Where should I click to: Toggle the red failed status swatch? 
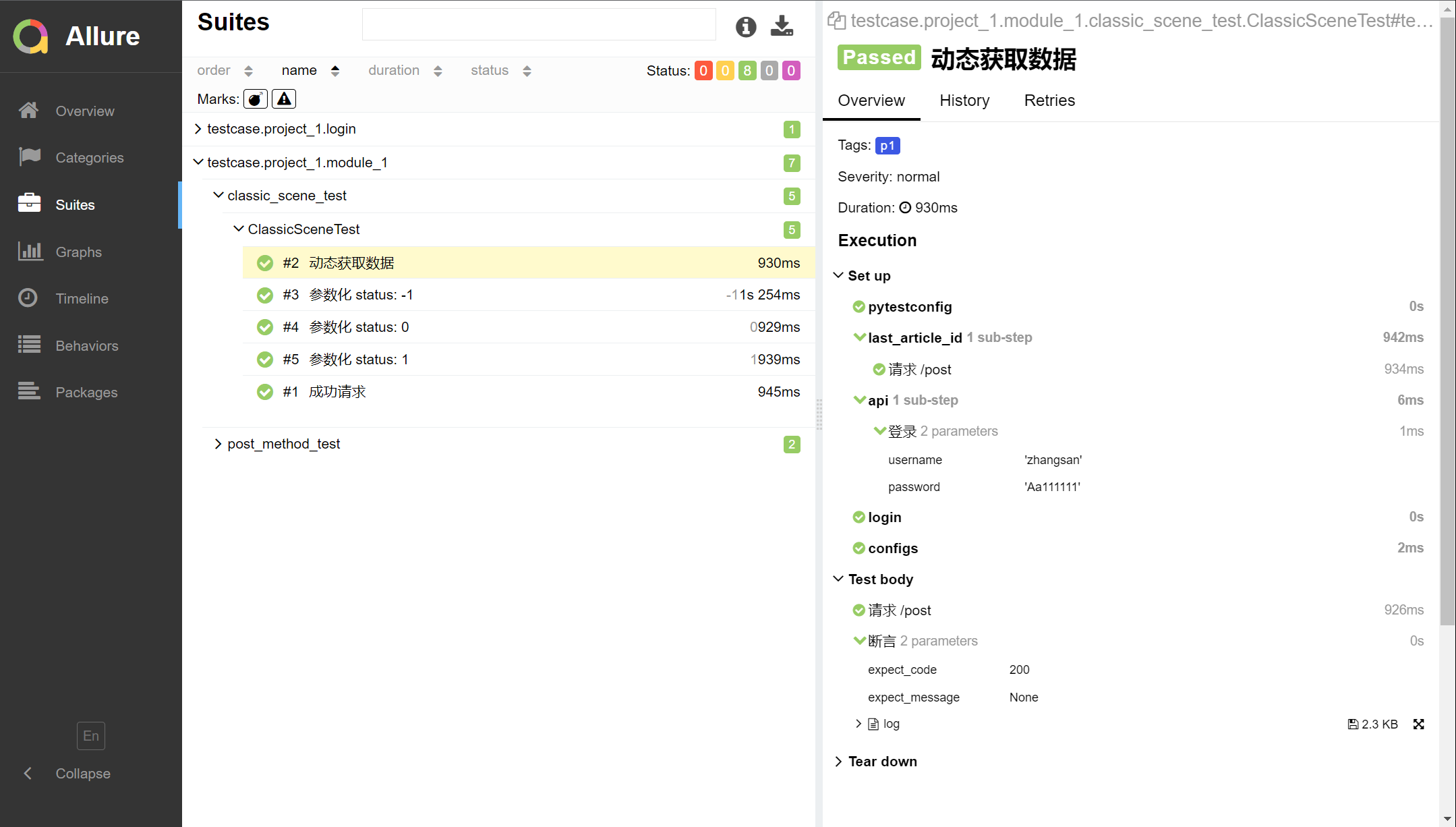point(703,71)
